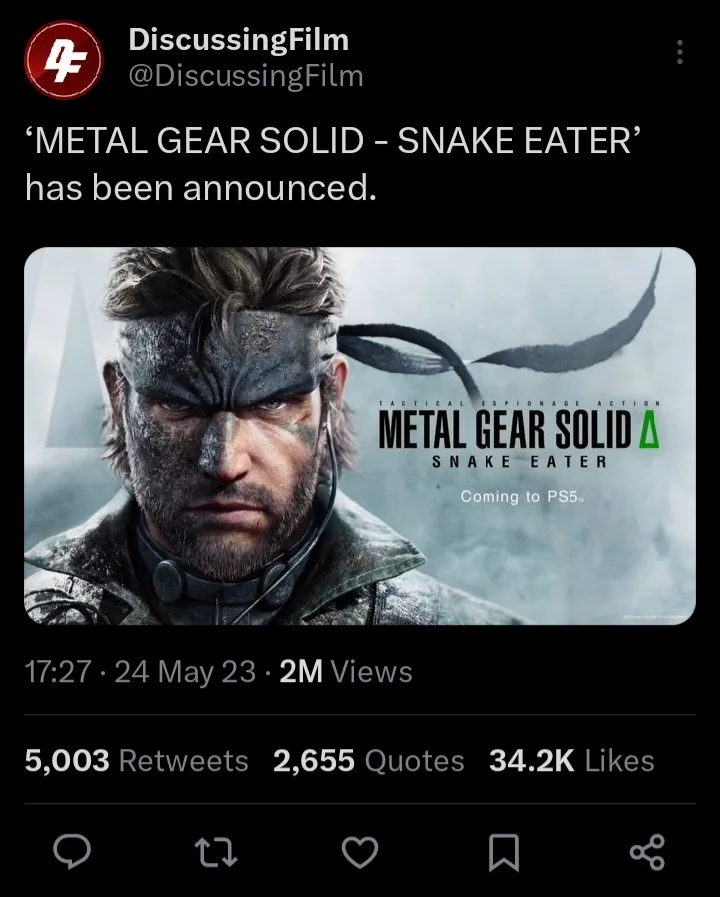This screenshot has width=720, height=897.
Task: Bookmark this Metal Gear Solid tweet
Action: [x=504, y=852]
